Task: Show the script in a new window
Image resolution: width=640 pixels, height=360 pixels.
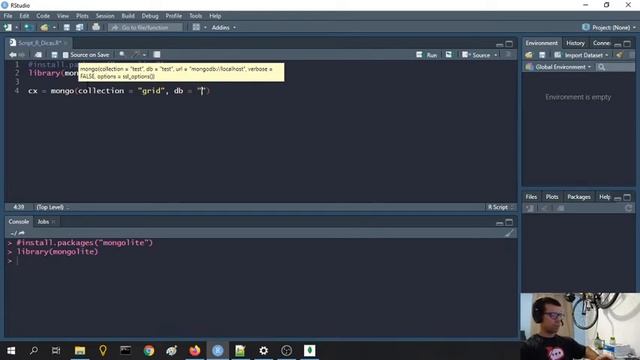Action: [38, 55]
